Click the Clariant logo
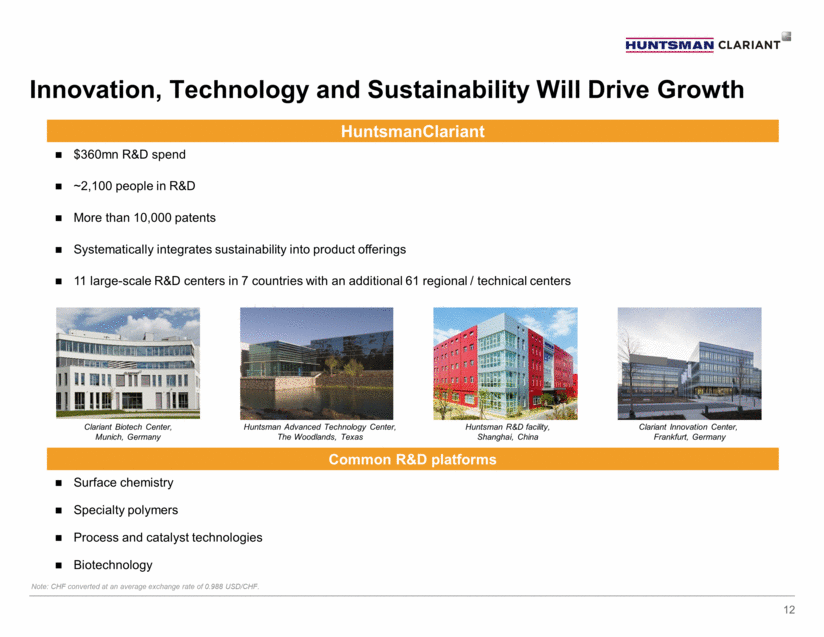The image size is (824, 637). point(754,42)
